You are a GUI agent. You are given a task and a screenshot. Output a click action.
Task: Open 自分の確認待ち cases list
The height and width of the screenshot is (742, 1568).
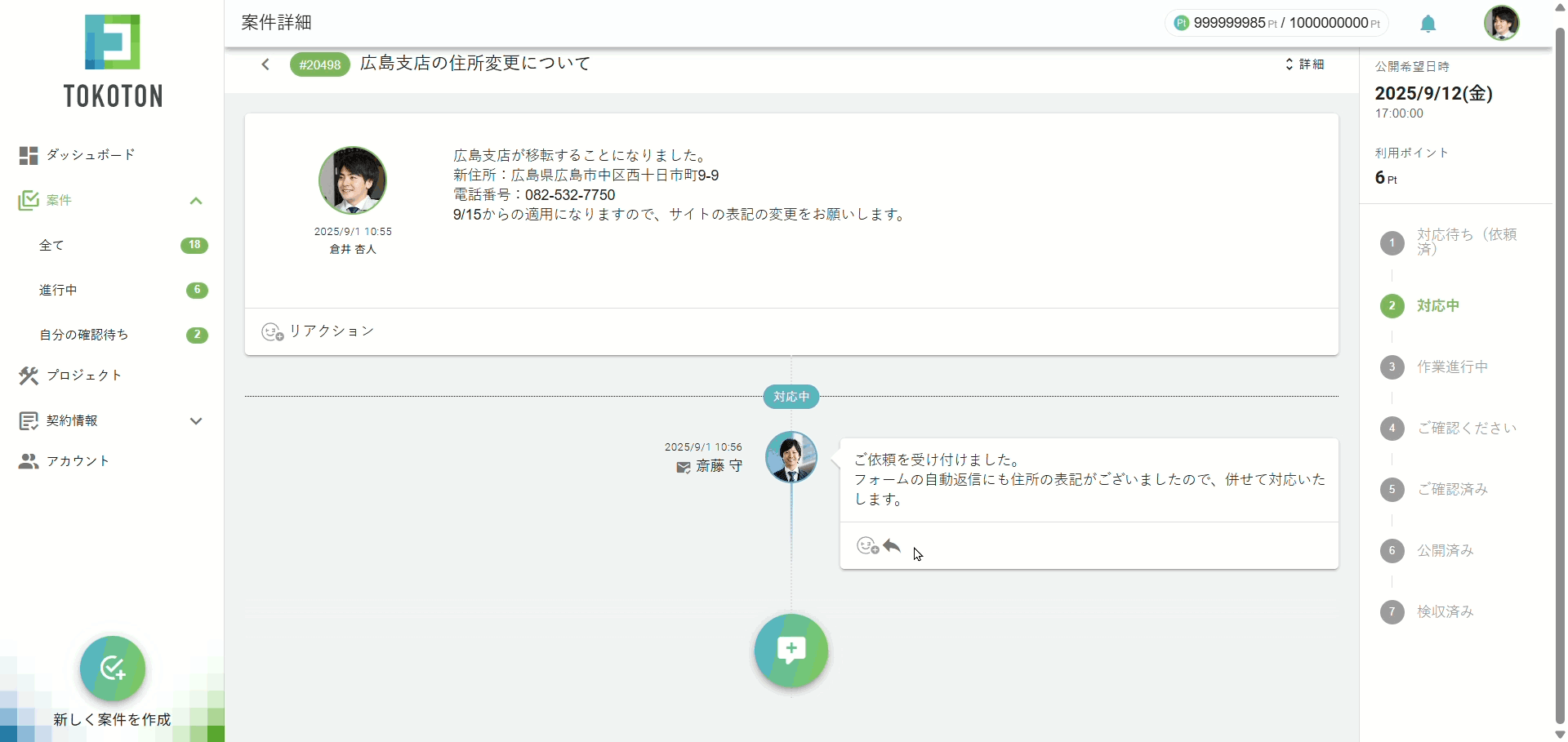[x=83, y=335]
